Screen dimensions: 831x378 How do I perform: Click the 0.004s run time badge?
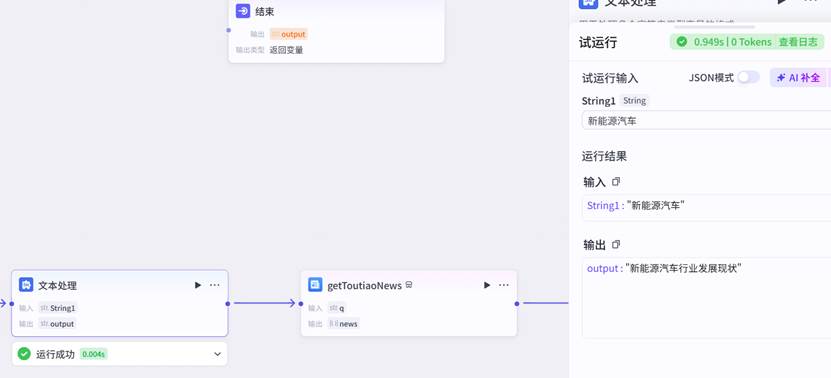[93, 354]
